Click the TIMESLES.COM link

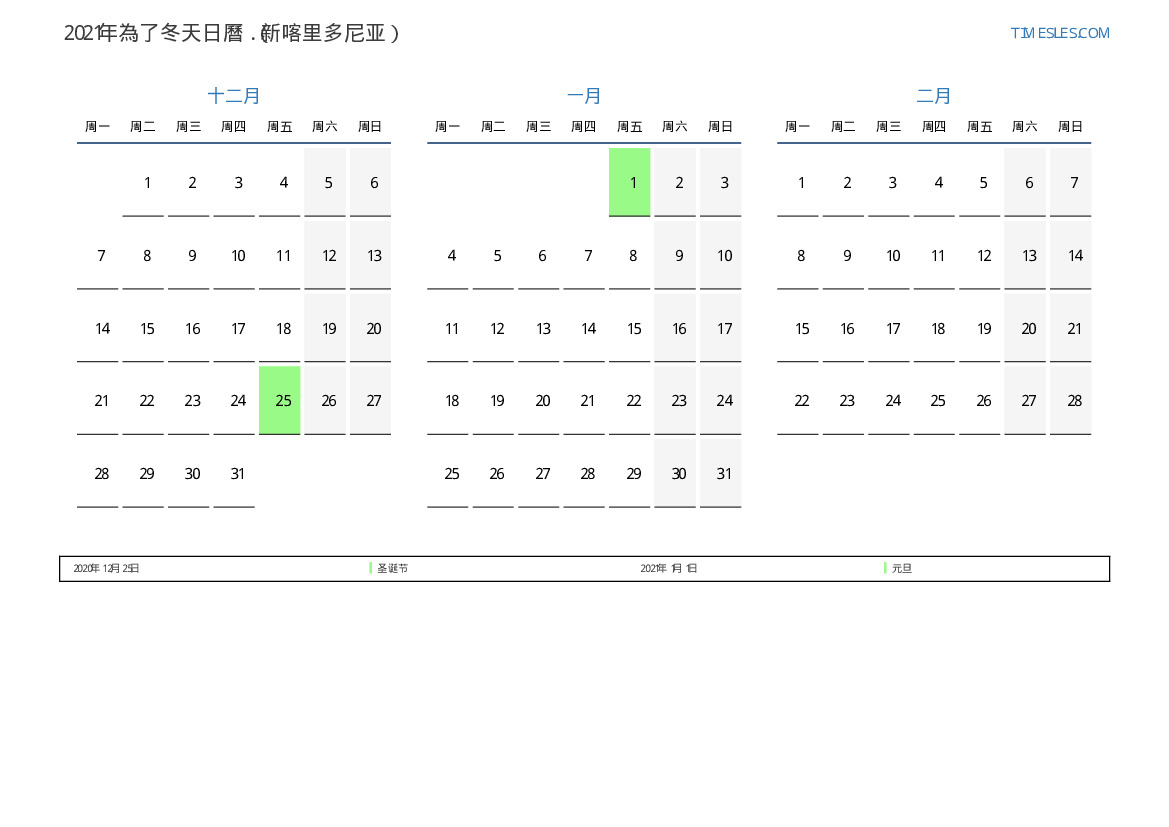1059,33
